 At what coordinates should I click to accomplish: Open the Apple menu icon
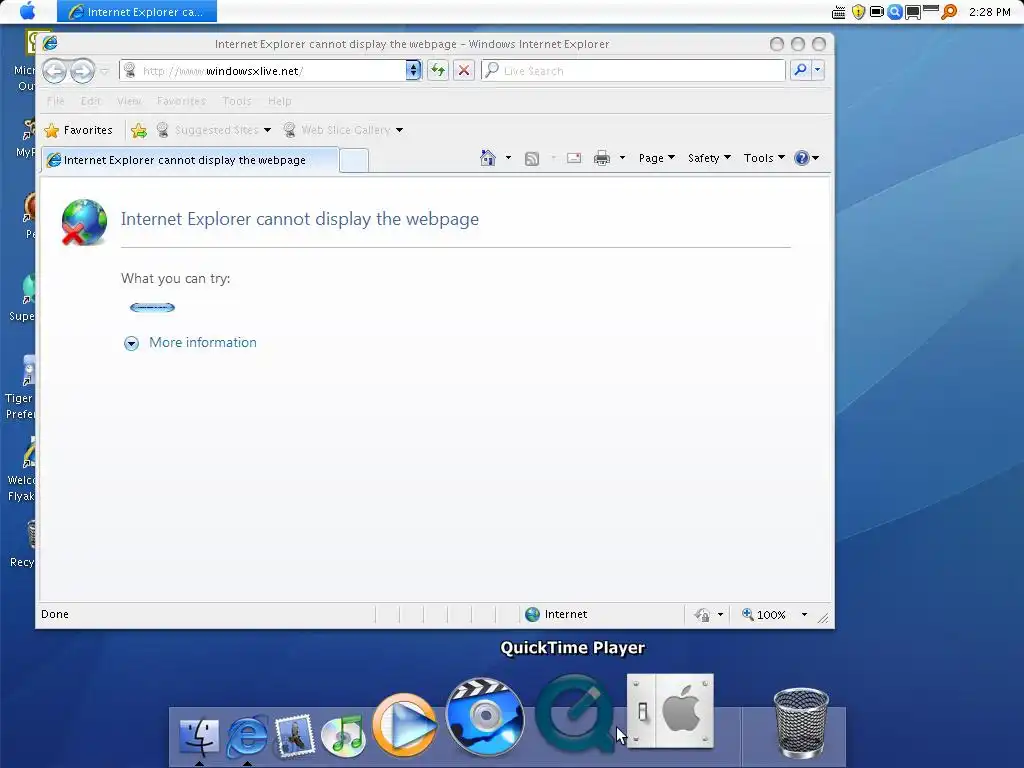click(x=27, y=11)
